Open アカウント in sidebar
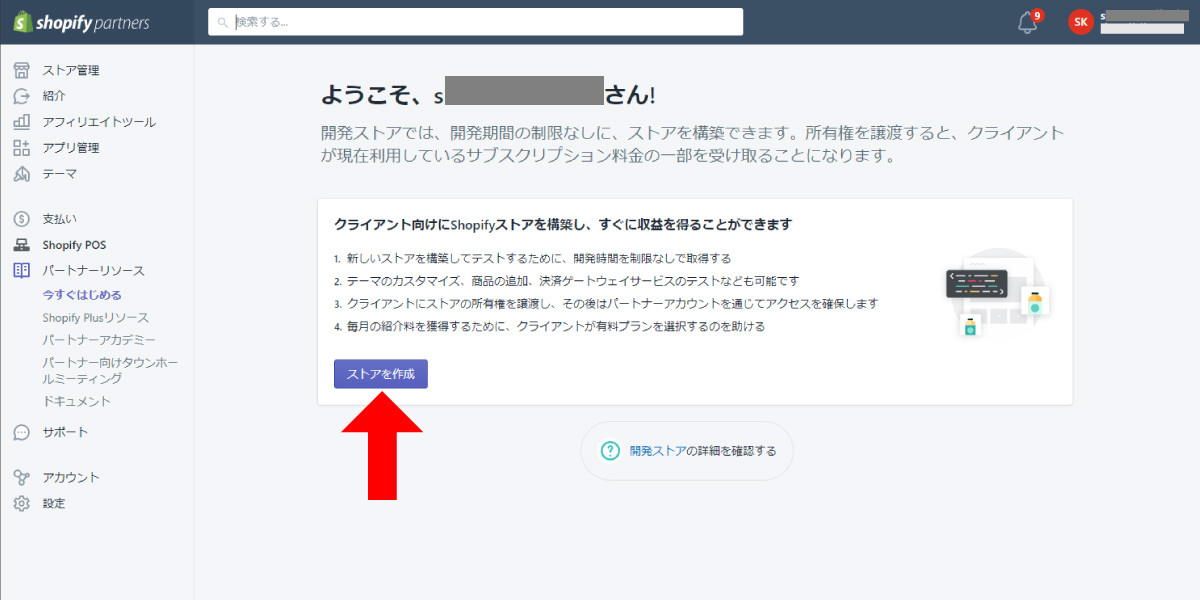Image resolution: width=1200 pixels, height=600 pixels. 71,477
